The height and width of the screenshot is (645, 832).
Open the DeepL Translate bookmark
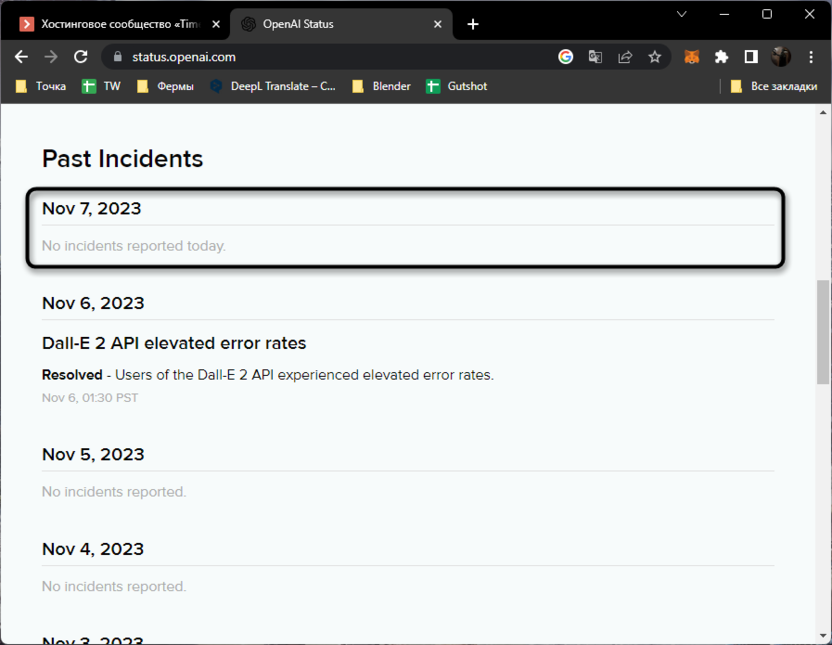point(273,86)
